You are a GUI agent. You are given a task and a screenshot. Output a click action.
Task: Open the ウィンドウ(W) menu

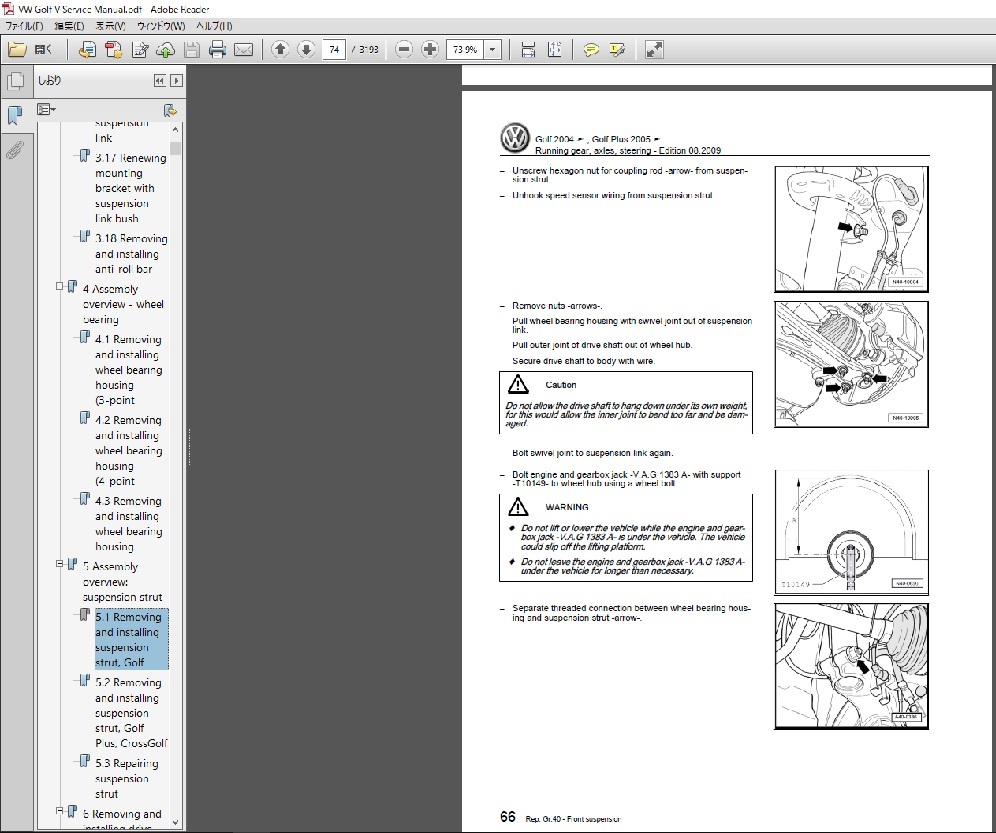pos(161,26)
